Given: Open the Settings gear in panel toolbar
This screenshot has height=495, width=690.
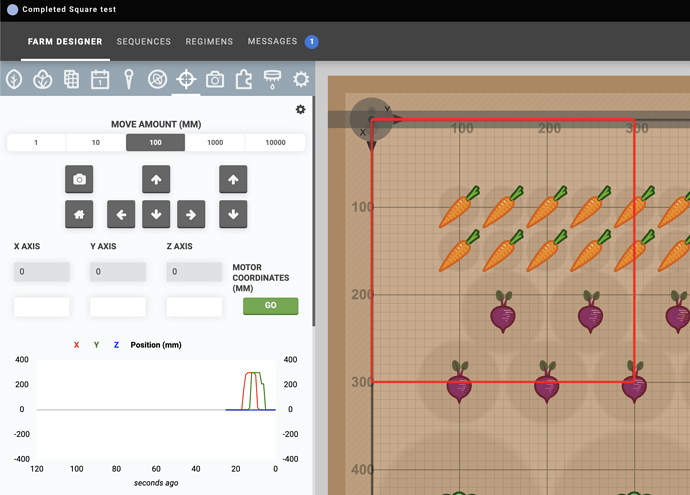Looking at the screenshot, I should tap(301, 80).
